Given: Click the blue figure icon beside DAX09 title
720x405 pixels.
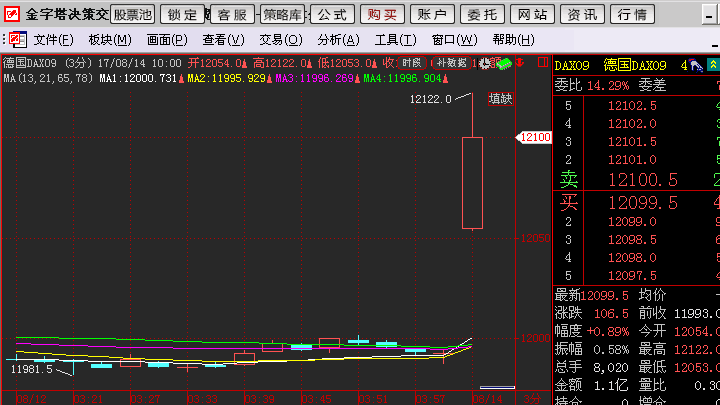Looking at the screenshot, I should (x=695, y=65).
